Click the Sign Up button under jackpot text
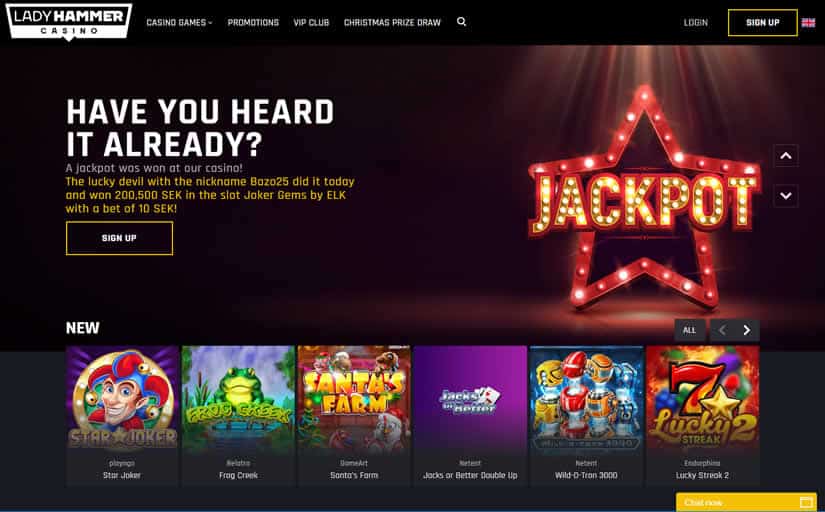The height and width of the screenshot is (512, 825). 119,238
